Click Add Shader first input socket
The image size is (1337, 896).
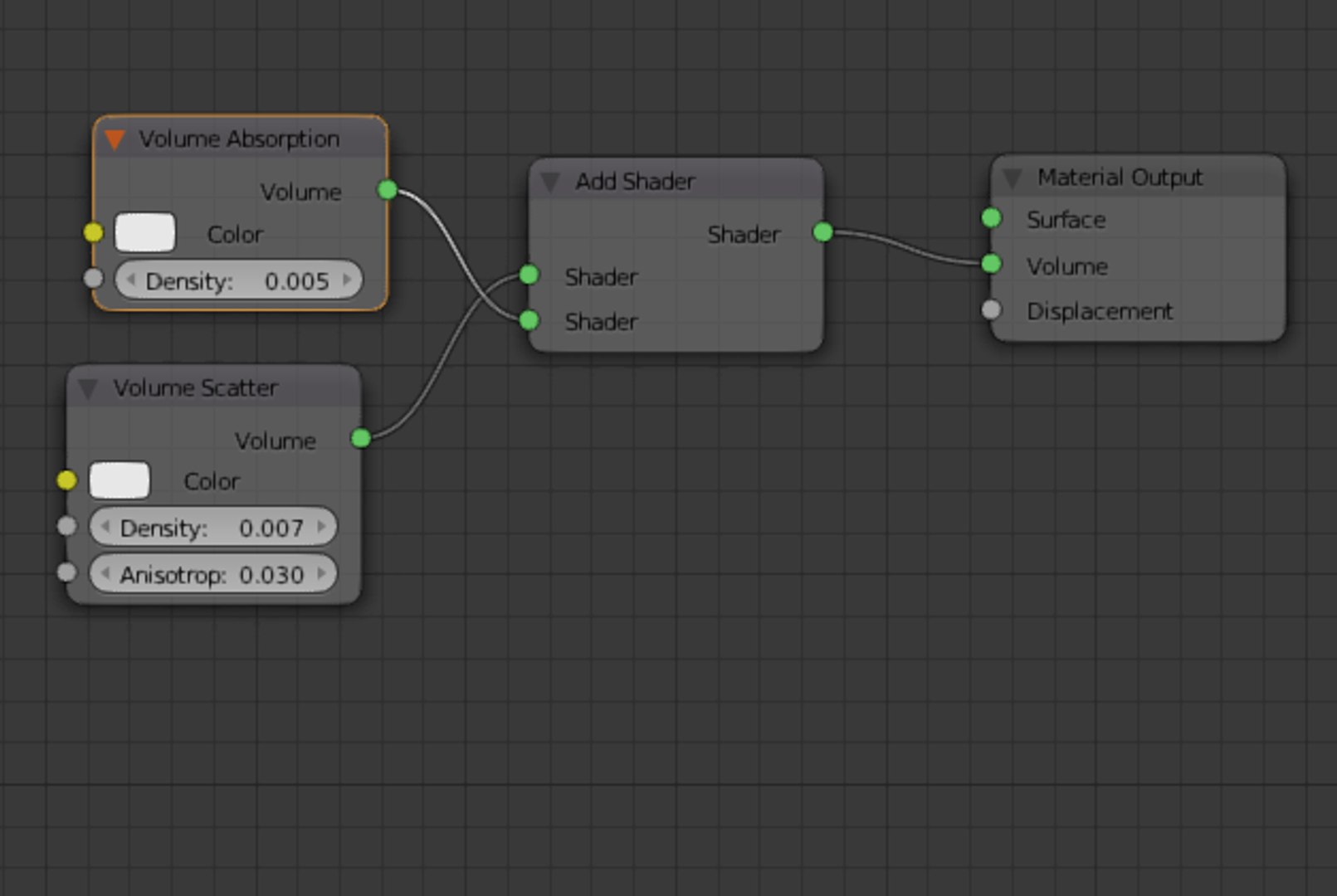click(529, 275)
